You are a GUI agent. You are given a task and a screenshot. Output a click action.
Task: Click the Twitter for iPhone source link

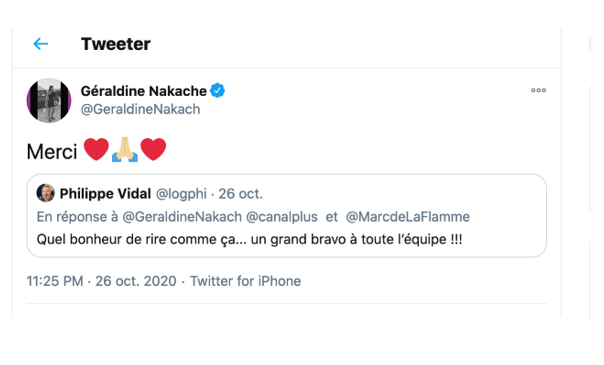click(245, 281)
